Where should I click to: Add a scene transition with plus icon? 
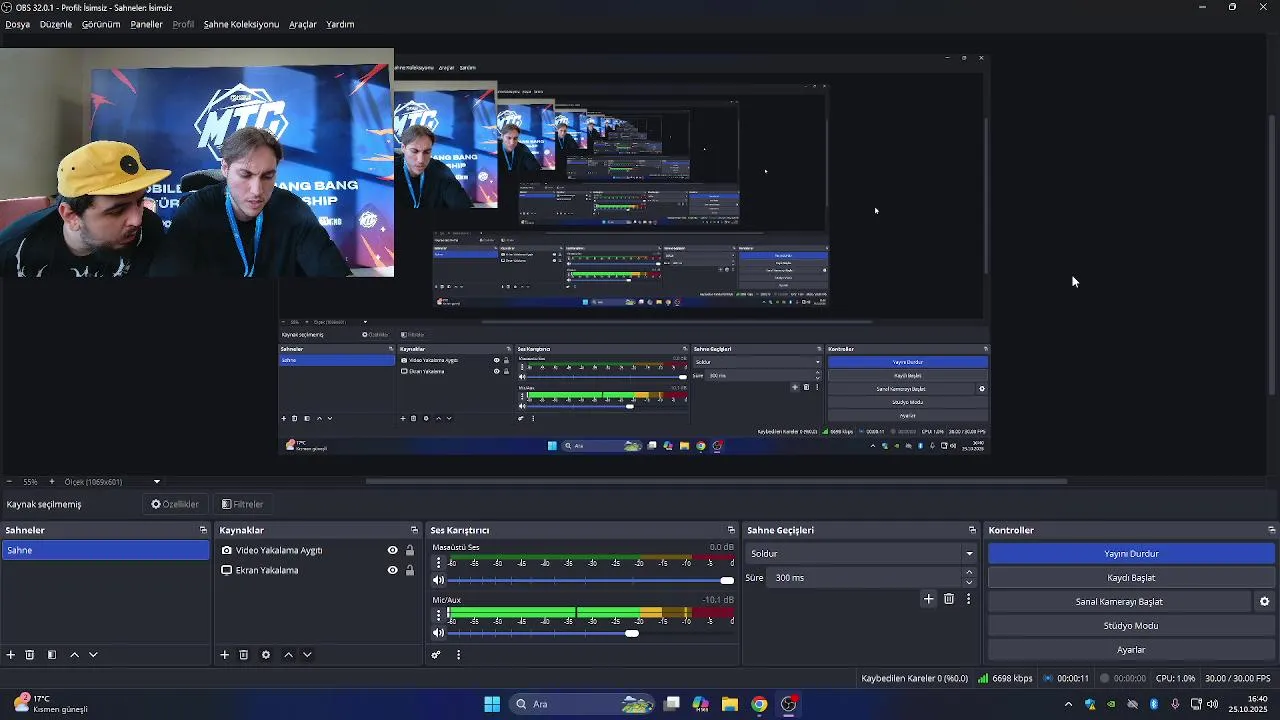[928, 599]
